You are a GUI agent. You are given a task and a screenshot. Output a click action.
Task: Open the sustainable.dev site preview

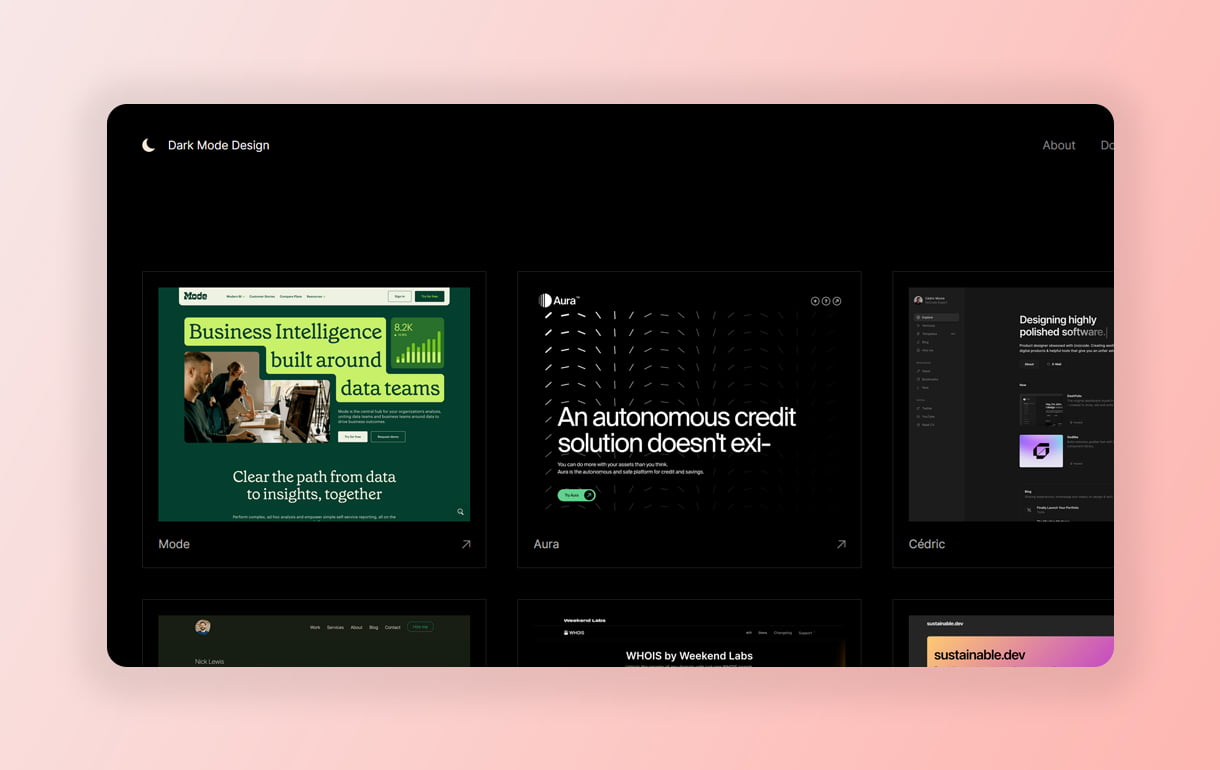[1011, 641]
